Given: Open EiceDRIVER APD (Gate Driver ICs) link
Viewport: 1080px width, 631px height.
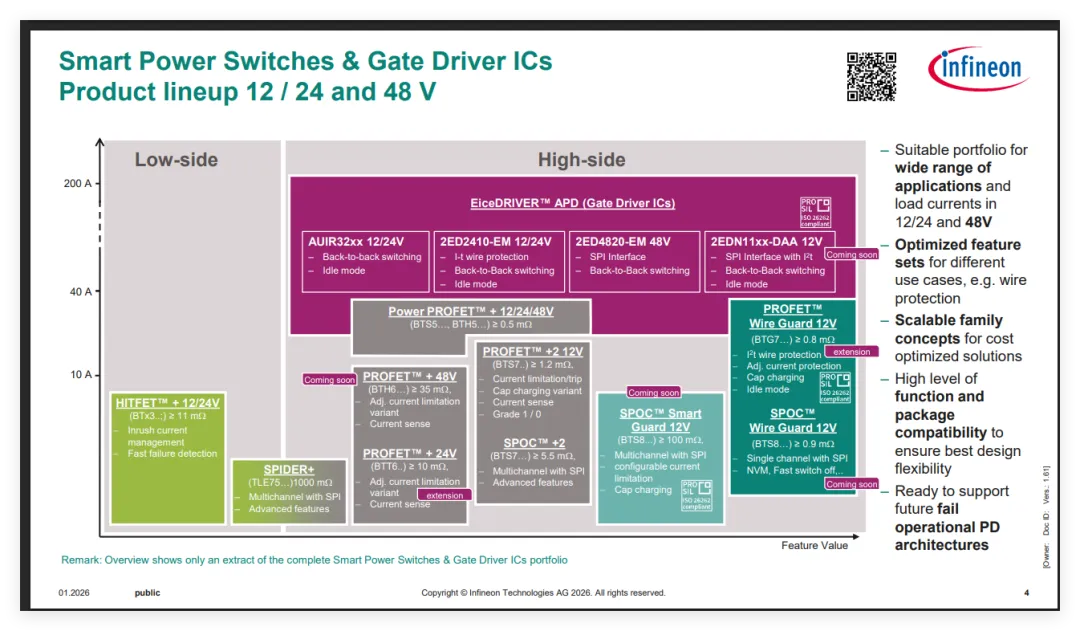Looking at the screenshot, I should pos(572,203).
